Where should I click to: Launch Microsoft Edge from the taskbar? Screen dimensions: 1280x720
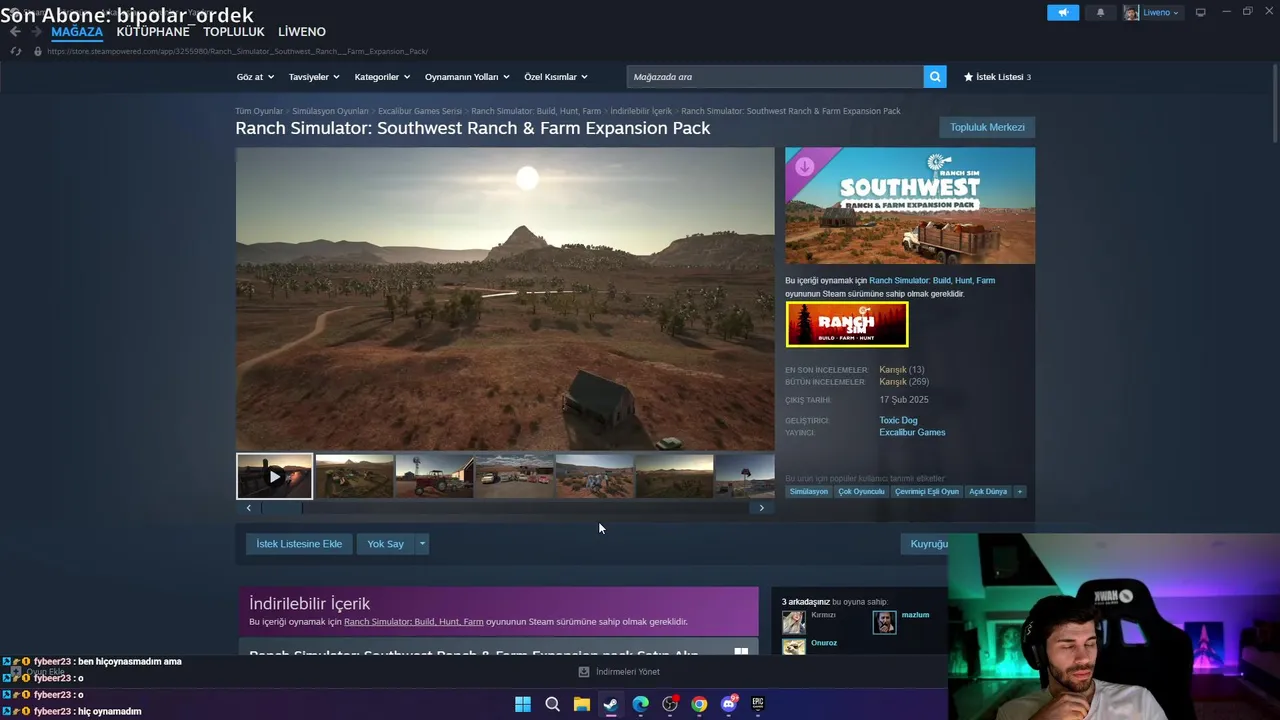(x=640, y=704)
